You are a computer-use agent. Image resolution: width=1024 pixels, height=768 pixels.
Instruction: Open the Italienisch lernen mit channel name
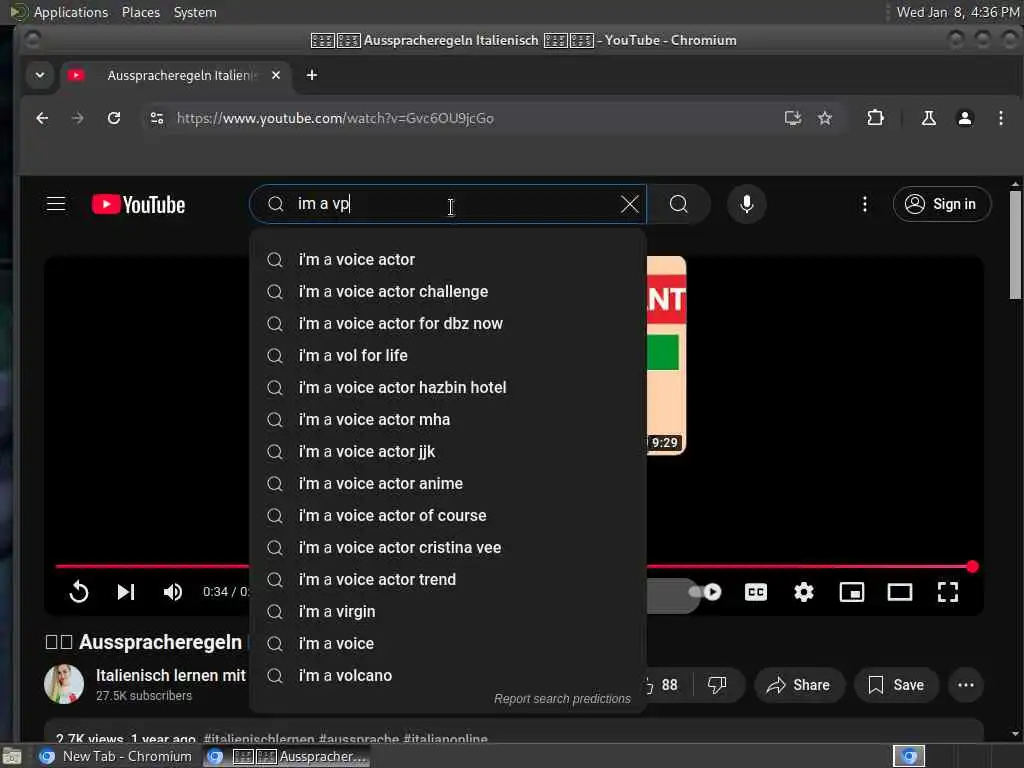pos(171,675)
